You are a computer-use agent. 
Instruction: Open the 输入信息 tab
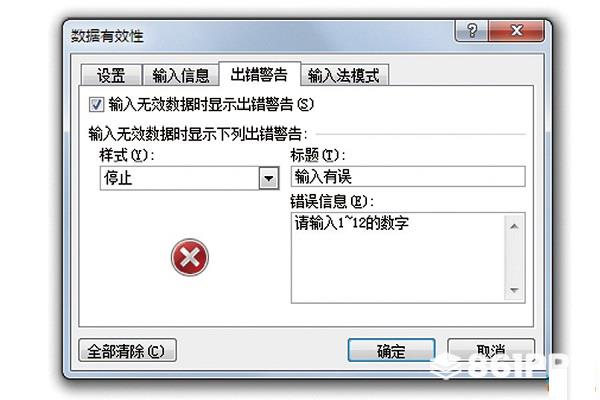181,75
